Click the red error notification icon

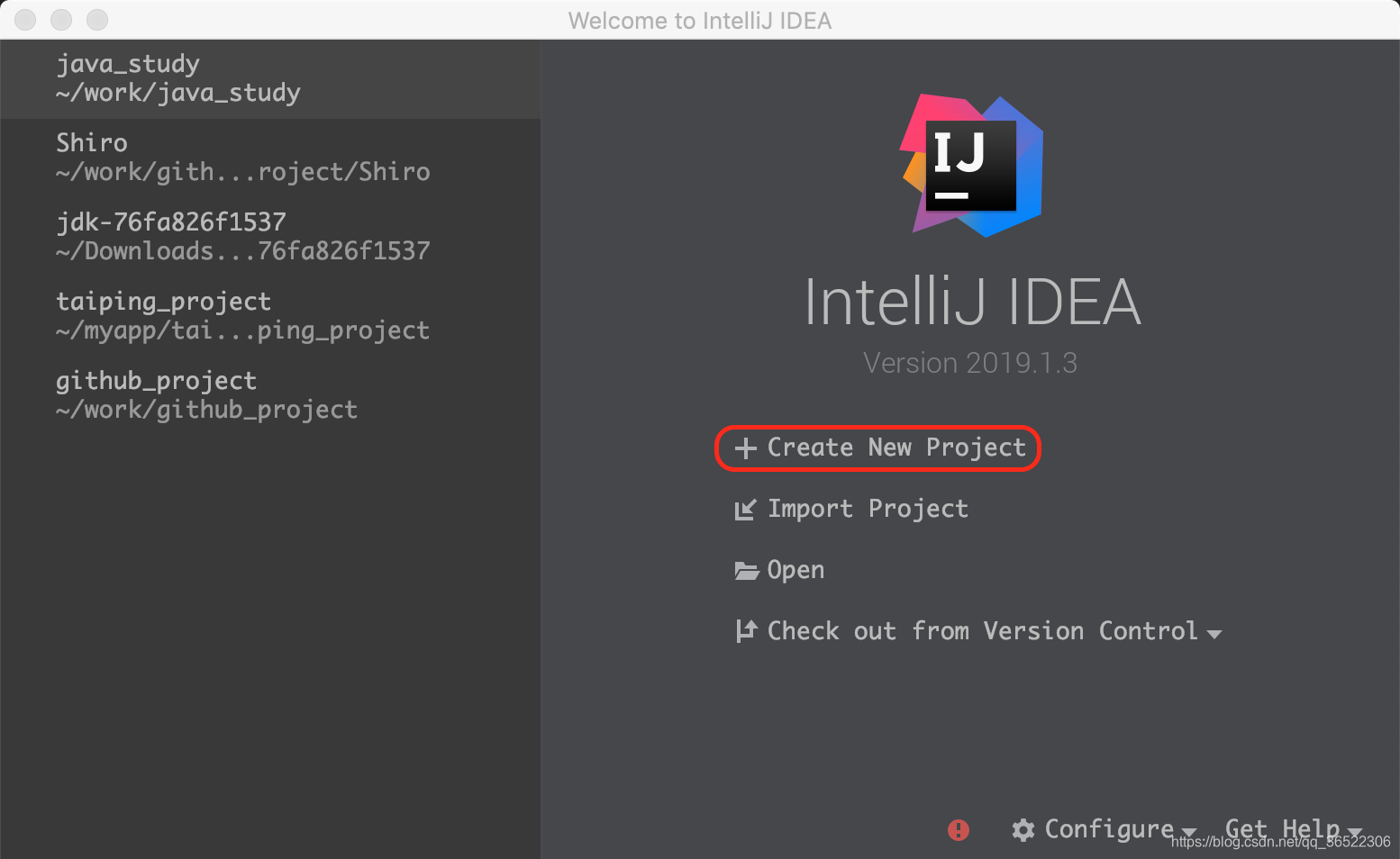(x=959, y=830)
